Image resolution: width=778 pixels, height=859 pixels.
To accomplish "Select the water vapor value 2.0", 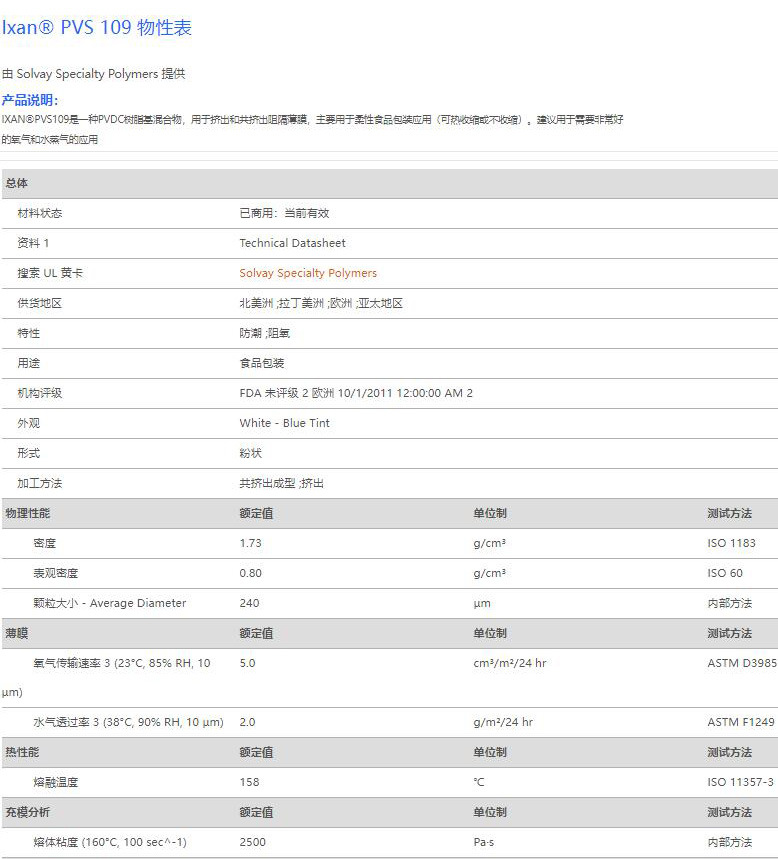I will [x=247, y=722].
